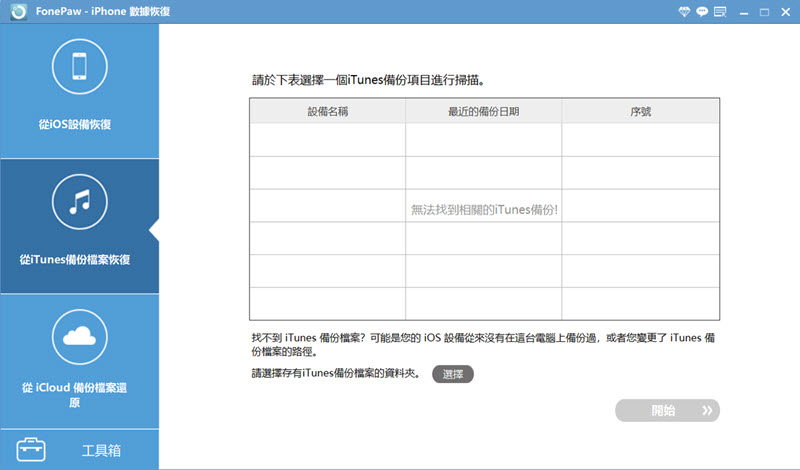Screen dimensions: 800x470
Task: Click the toolbox briefcase icon
Action: coord(30,449)
